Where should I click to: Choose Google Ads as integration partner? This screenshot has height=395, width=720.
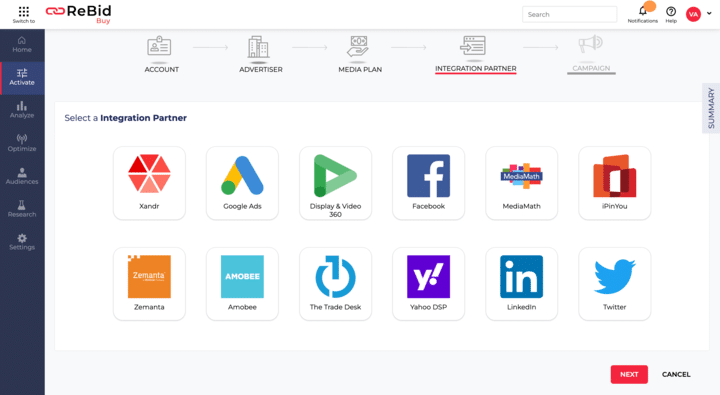coord(242,183)
